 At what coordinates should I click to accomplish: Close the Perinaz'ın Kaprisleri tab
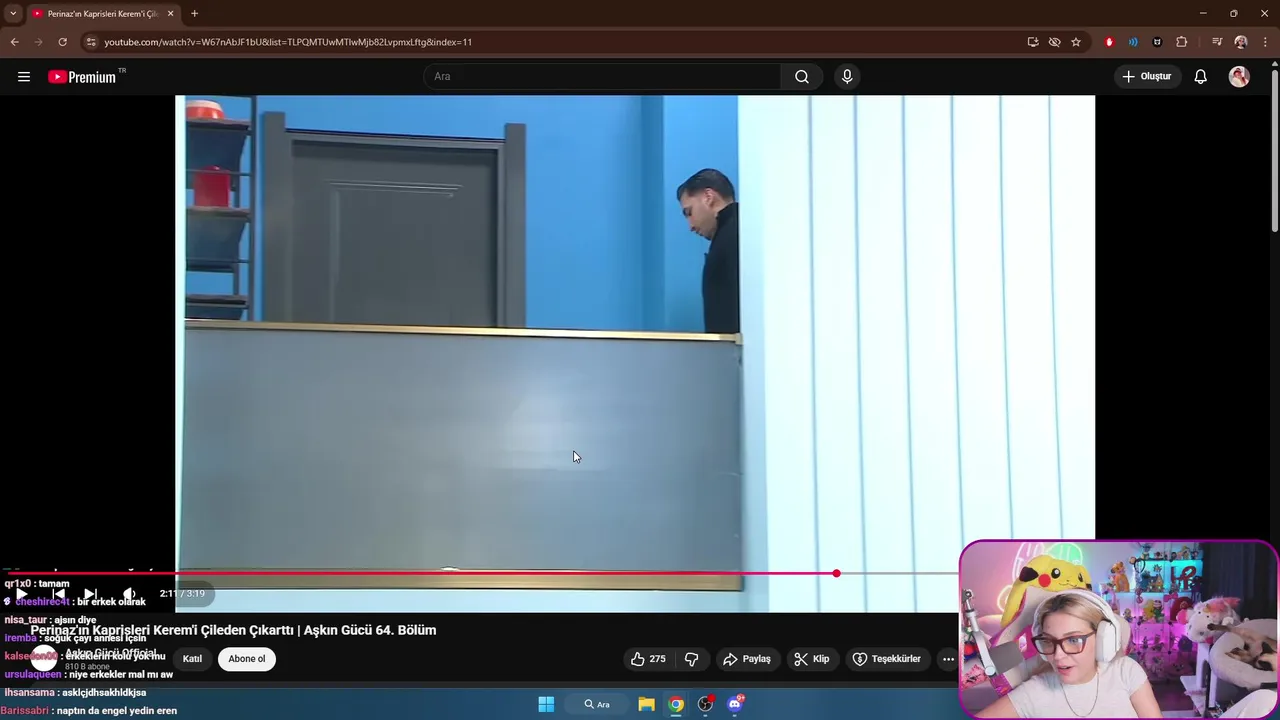tap(170, 14)
